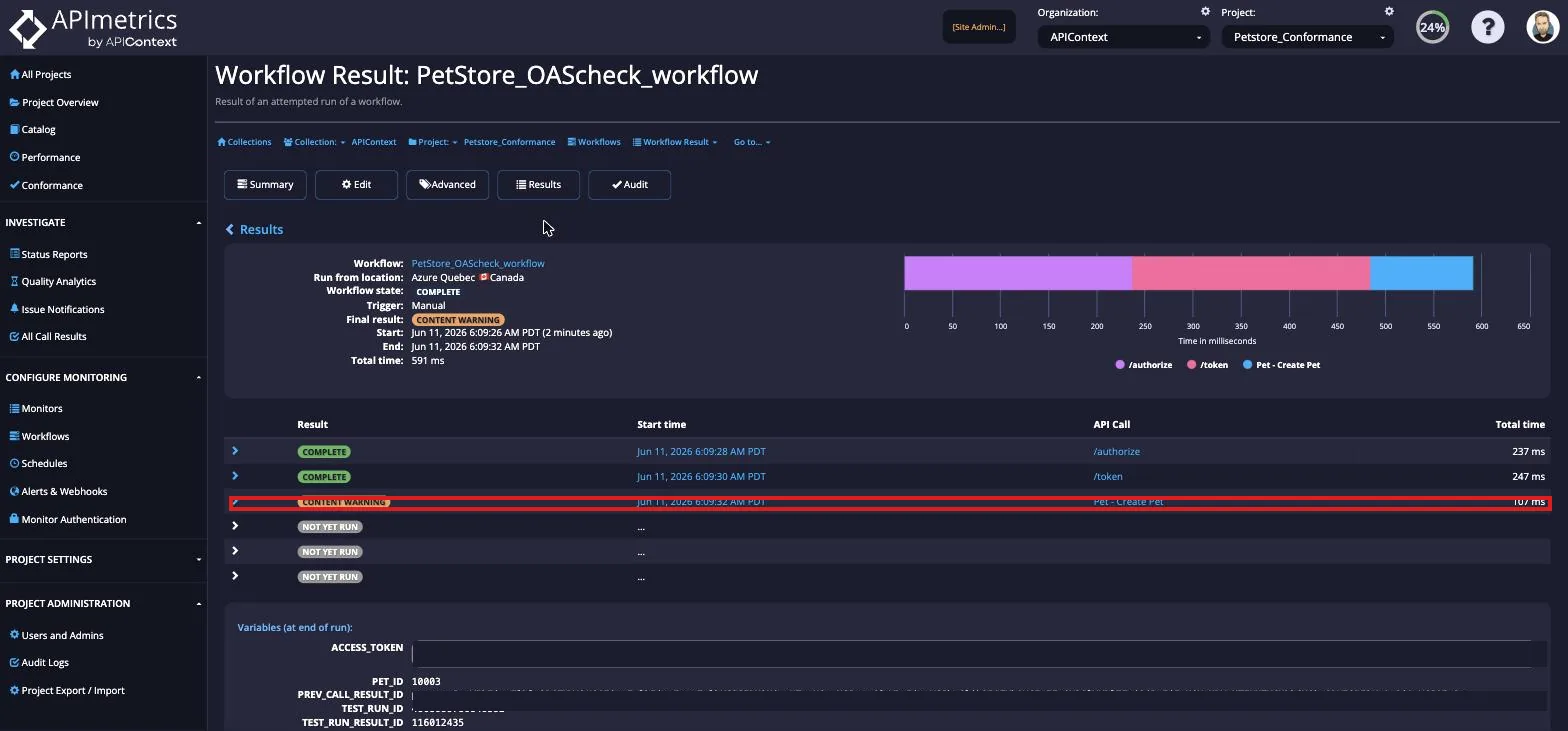Image resolution: width=1568 pixels, height=731 pixels.
Task: Open Performance in sidebar
Action: [x=45, y=157]
